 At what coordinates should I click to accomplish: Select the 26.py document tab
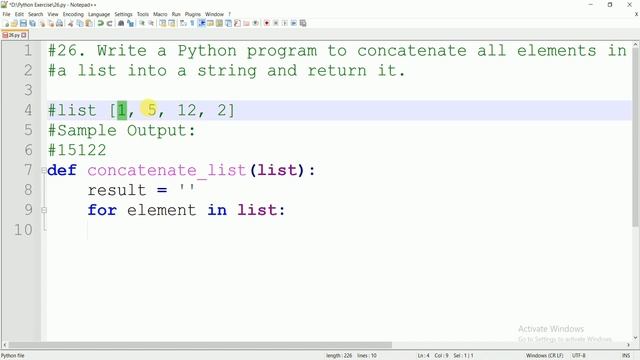14,35
